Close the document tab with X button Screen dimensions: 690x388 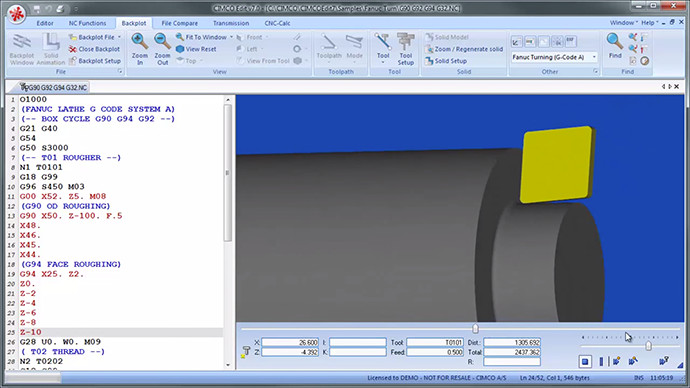click(x=677, y=87)
